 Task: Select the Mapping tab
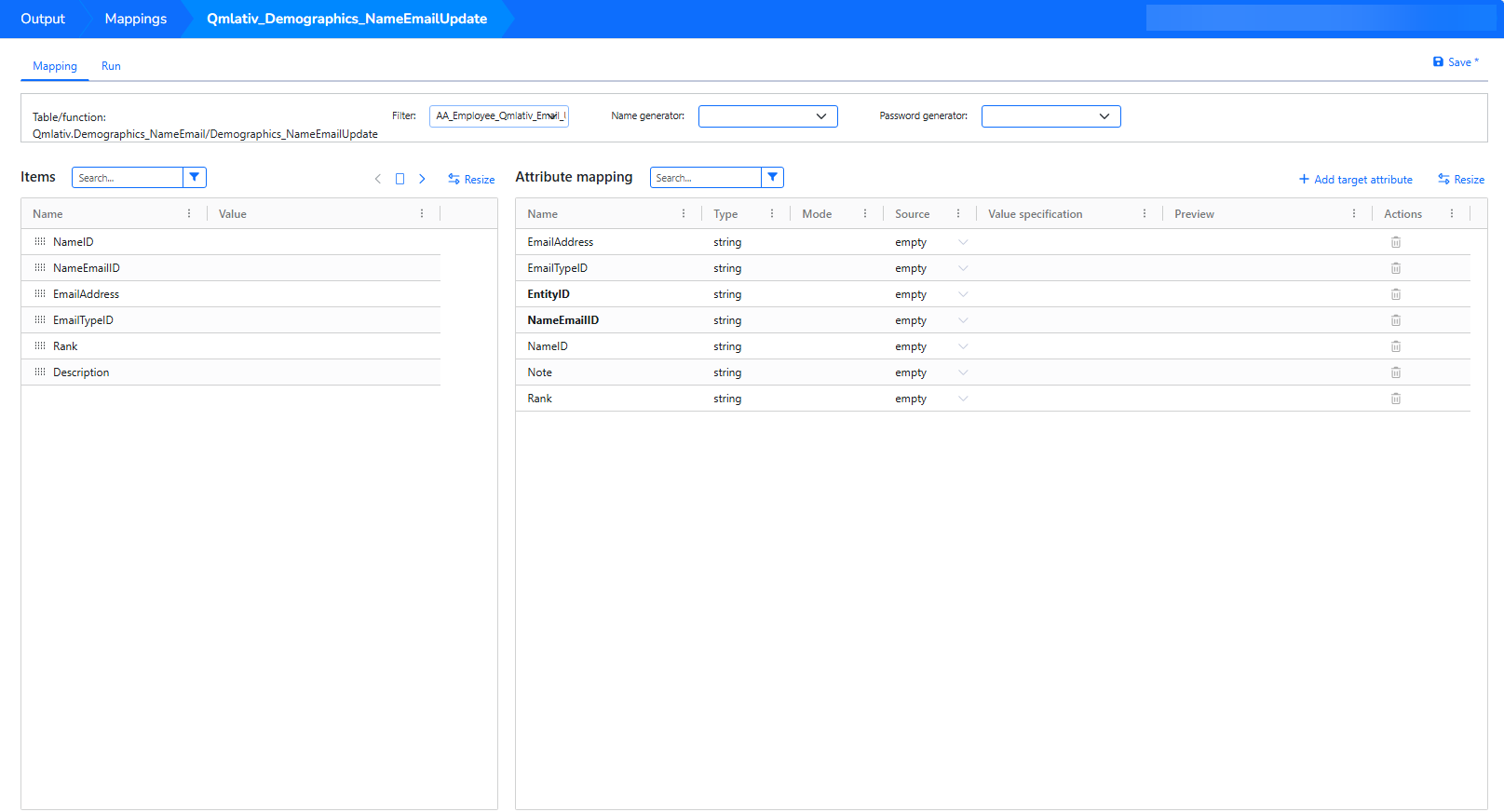[x=55, y=66]
